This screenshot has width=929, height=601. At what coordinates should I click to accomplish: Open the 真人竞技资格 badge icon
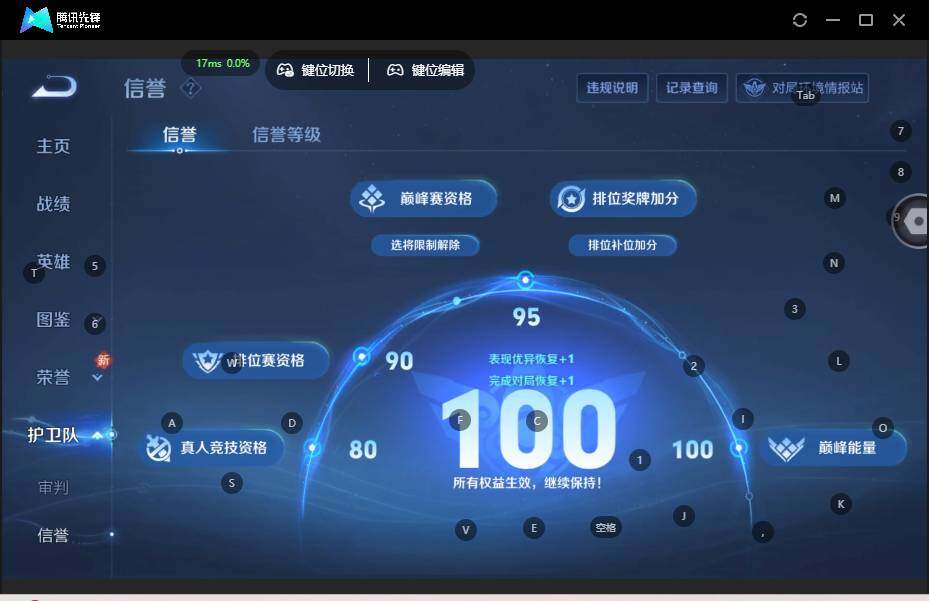tap(156, 448)
